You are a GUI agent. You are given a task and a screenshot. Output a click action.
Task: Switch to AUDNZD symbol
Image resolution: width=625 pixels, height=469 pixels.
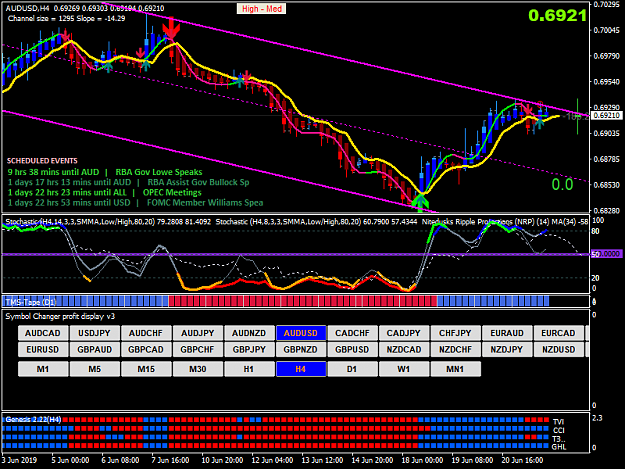[249, 333]
